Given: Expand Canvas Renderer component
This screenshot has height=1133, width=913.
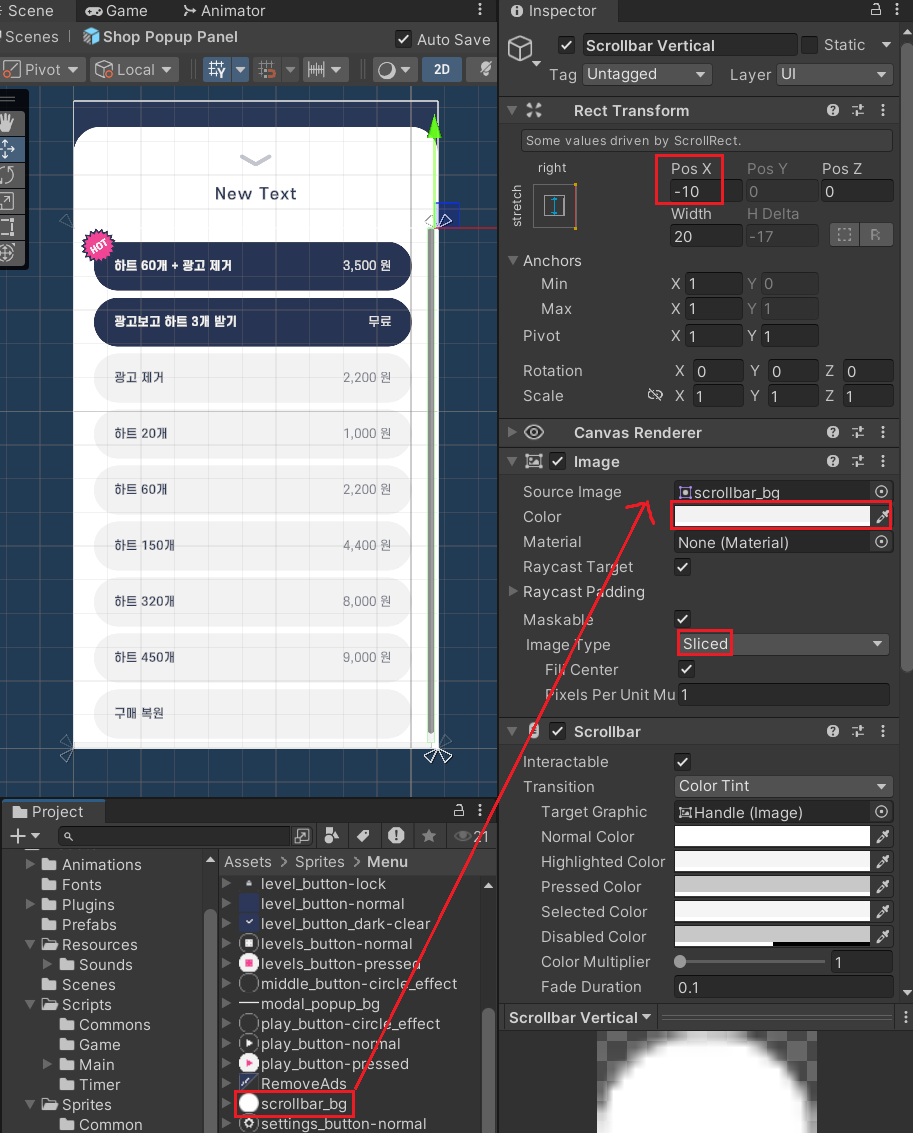Looking at the screenshot, I should (x=512, y=432).
